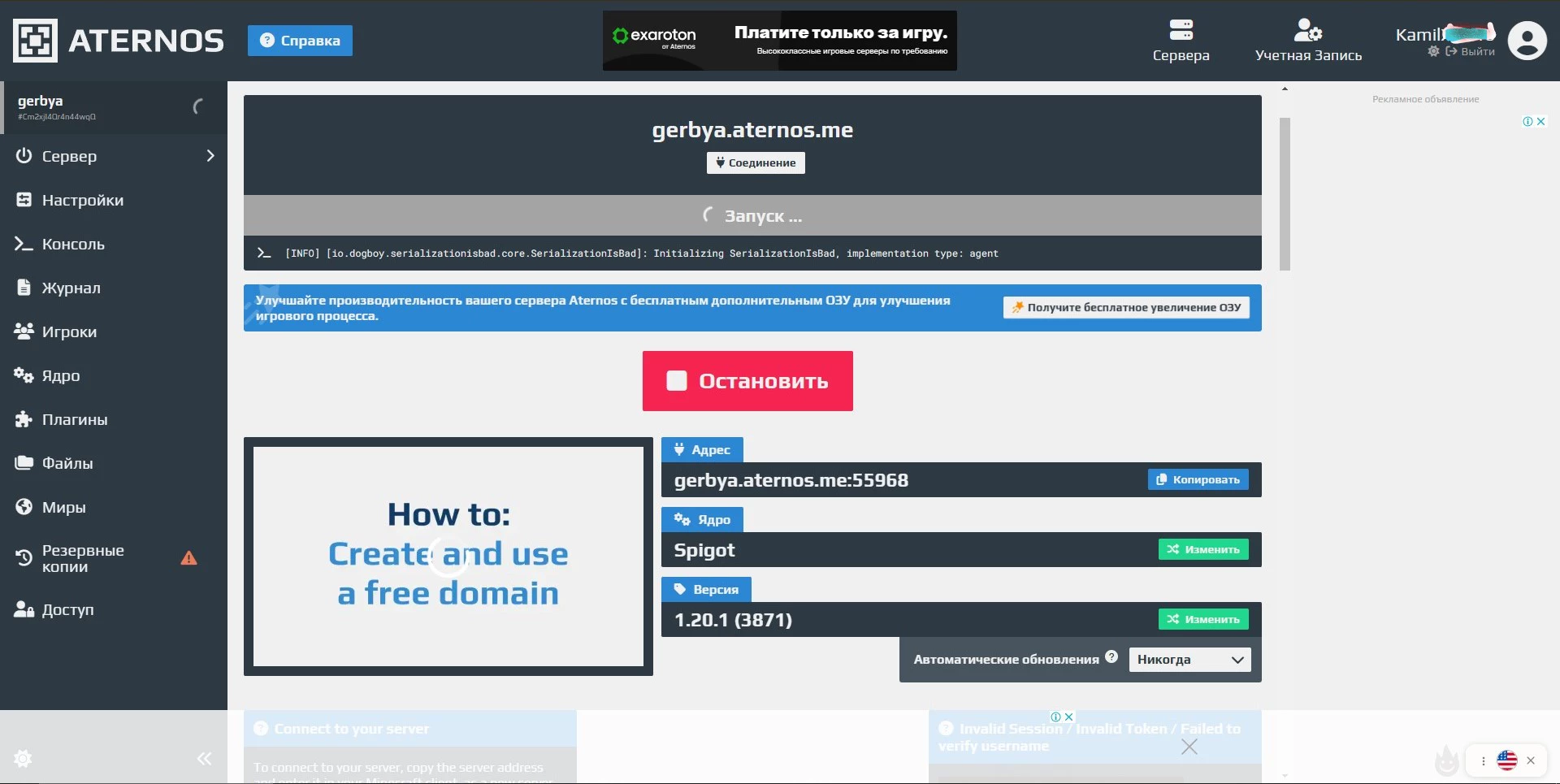Click the sidebar settings gear icon

23,759
